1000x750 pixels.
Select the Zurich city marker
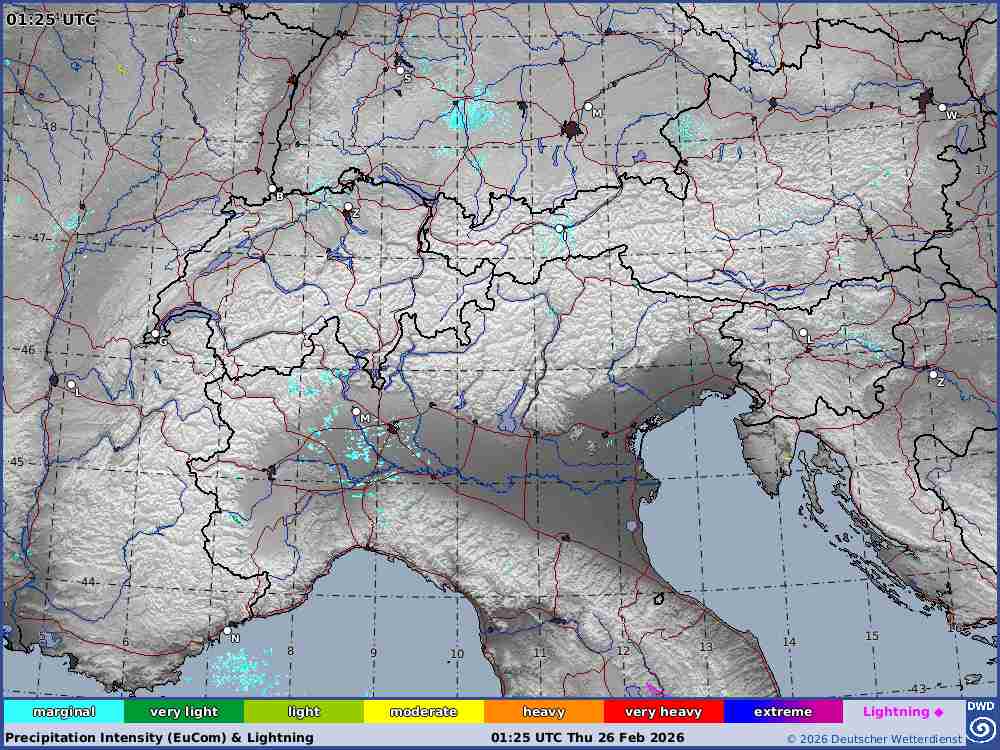click(x=348, y=207)
